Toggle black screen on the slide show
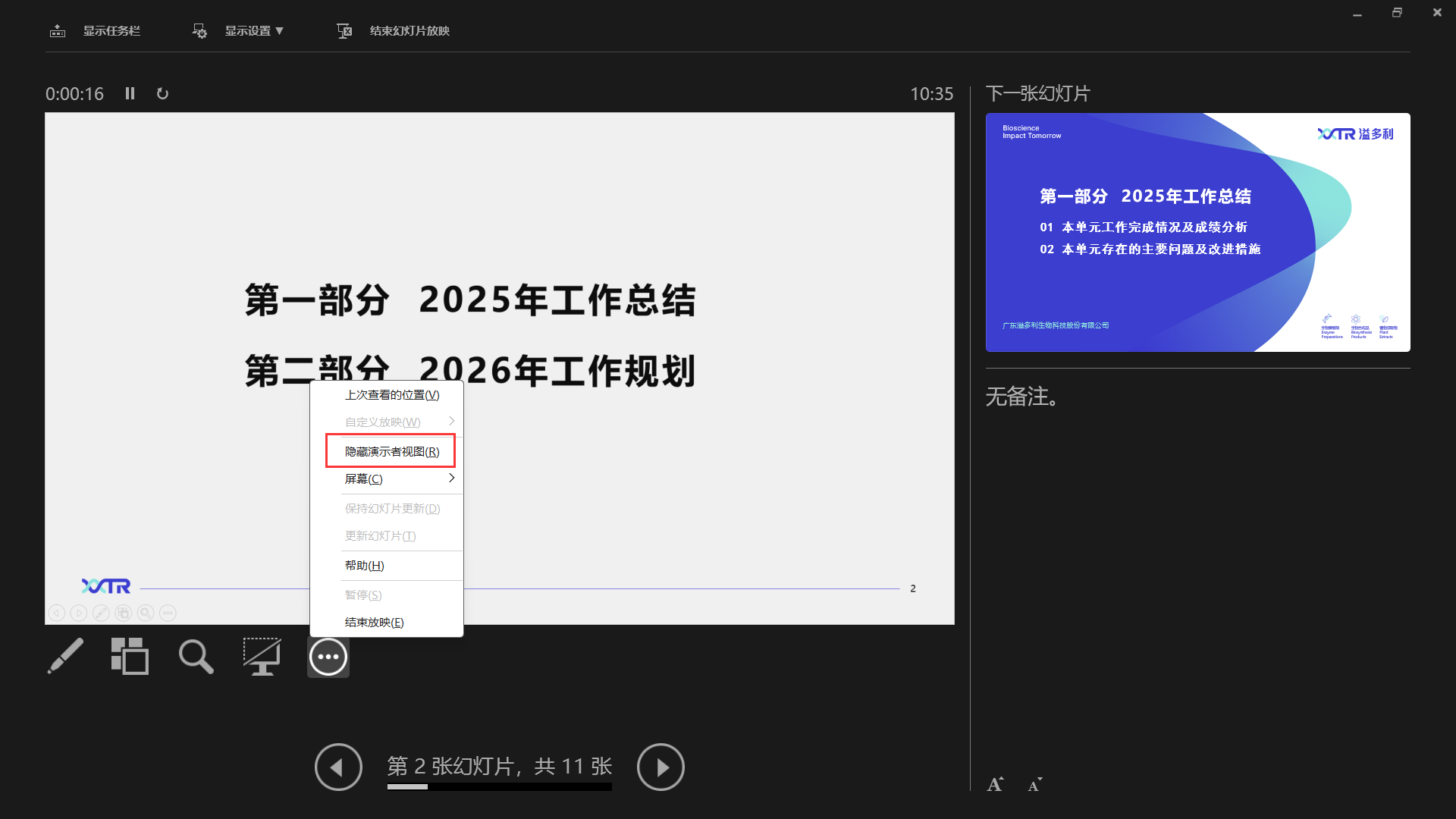 (261, 657)
